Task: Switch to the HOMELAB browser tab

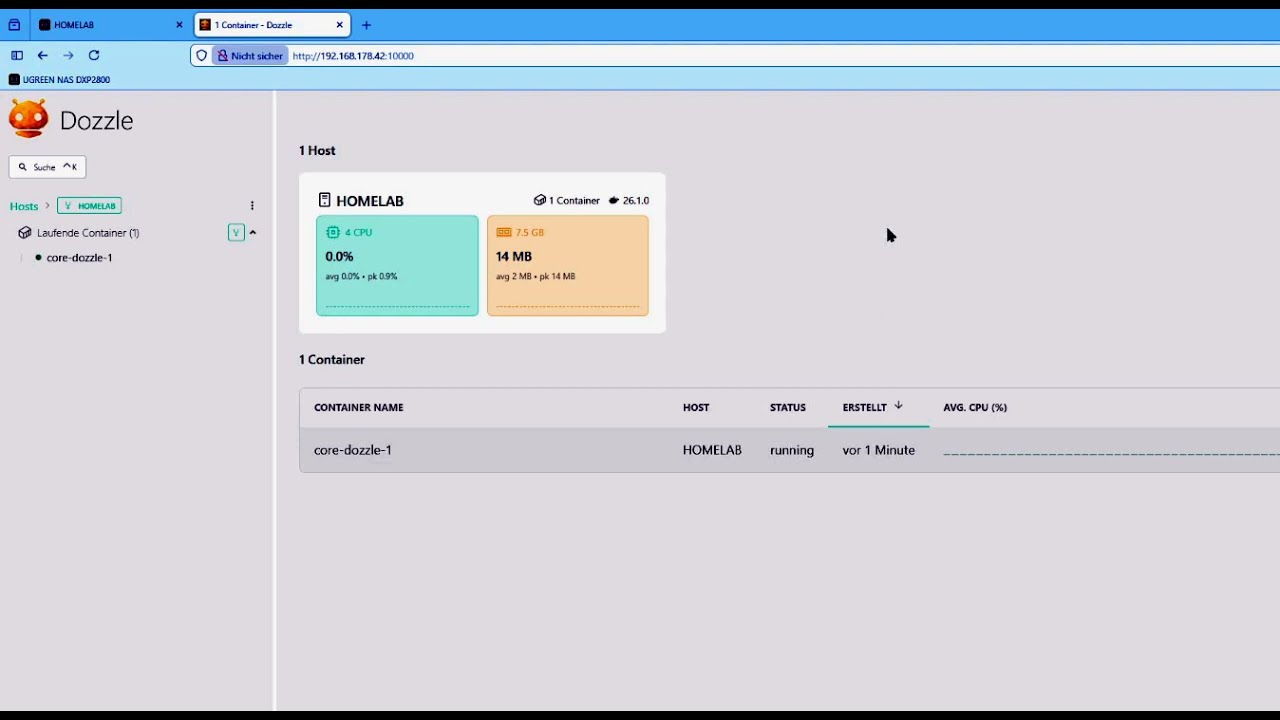Action: pyautogui.click(x=110, y=25)
